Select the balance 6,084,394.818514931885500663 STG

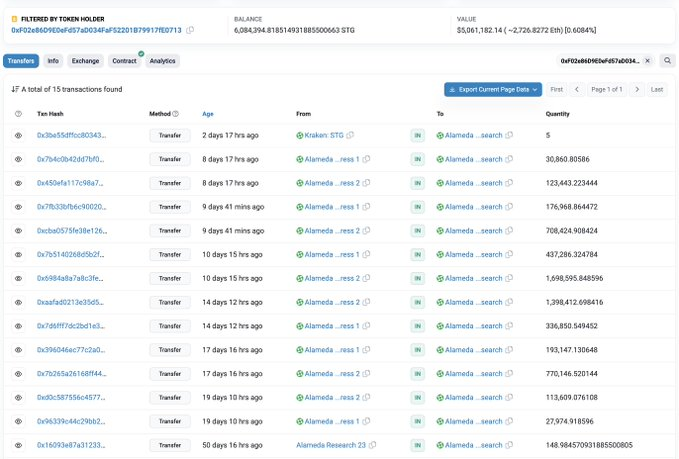tap(294, 30)
